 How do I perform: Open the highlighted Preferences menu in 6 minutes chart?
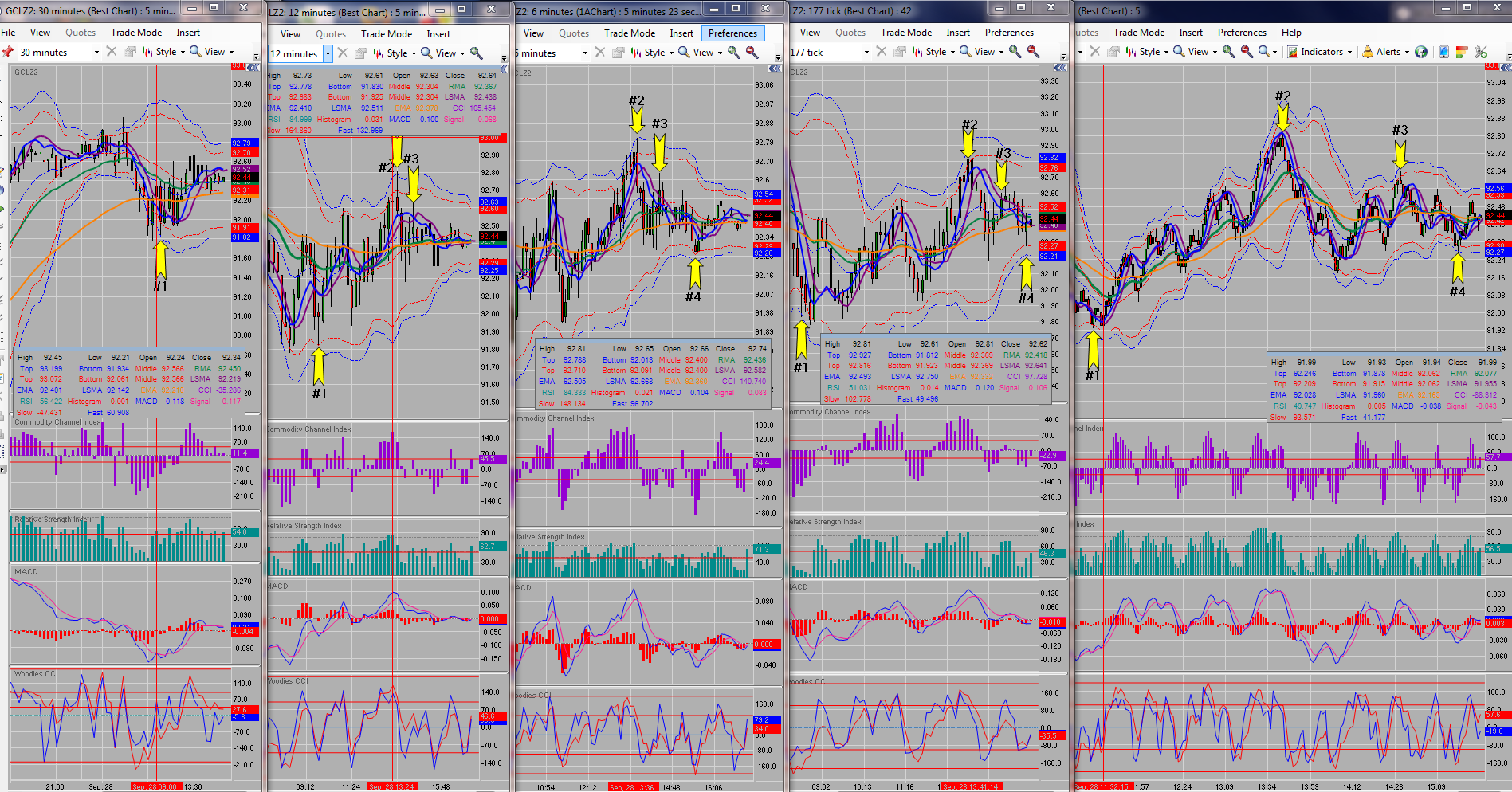click(732, 33)
